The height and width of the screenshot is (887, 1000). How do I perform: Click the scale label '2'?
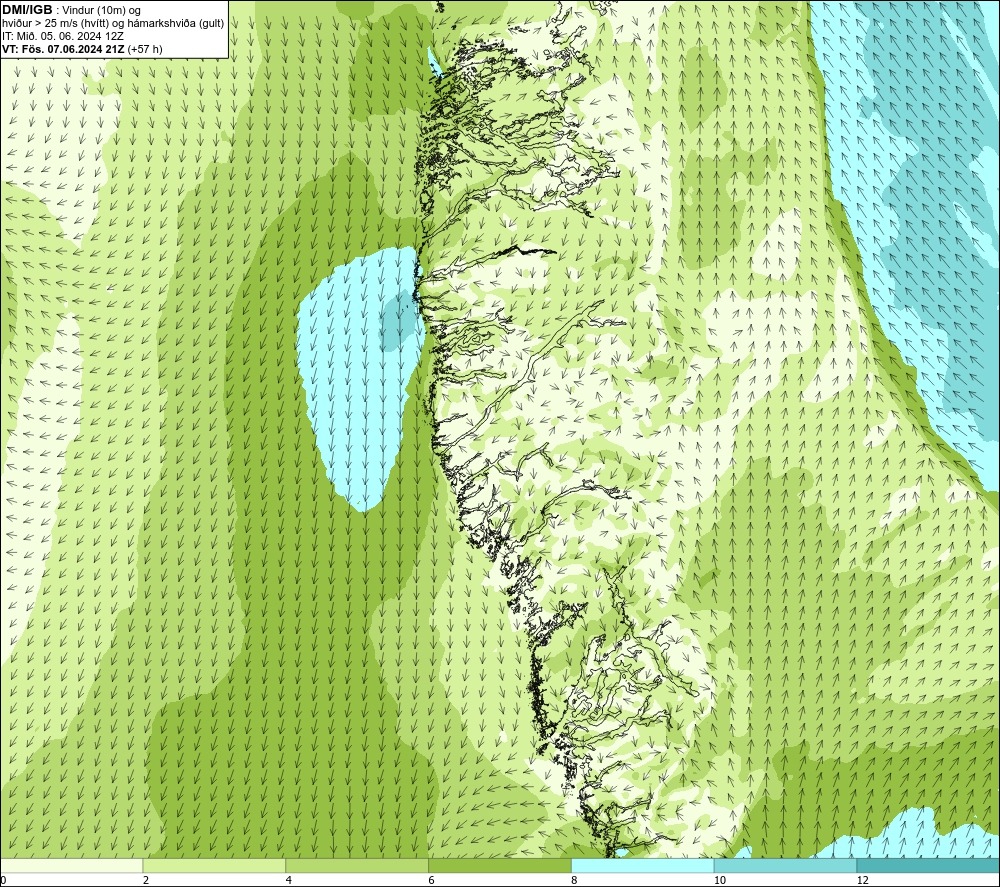(146, 881)
